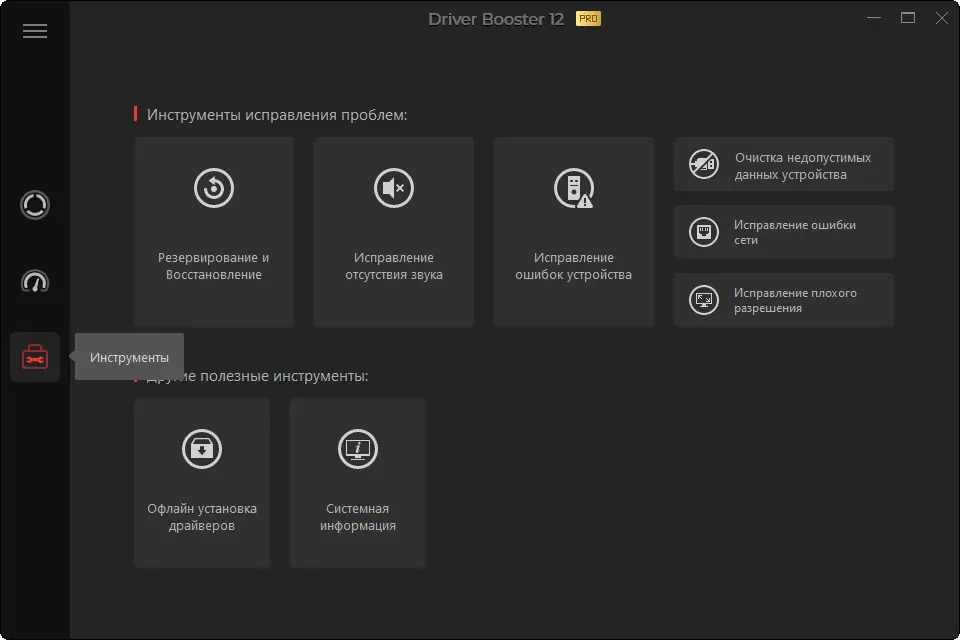Open Системная информация tool
The width and height of the screenshot is (960, 640).
point(358,516)
